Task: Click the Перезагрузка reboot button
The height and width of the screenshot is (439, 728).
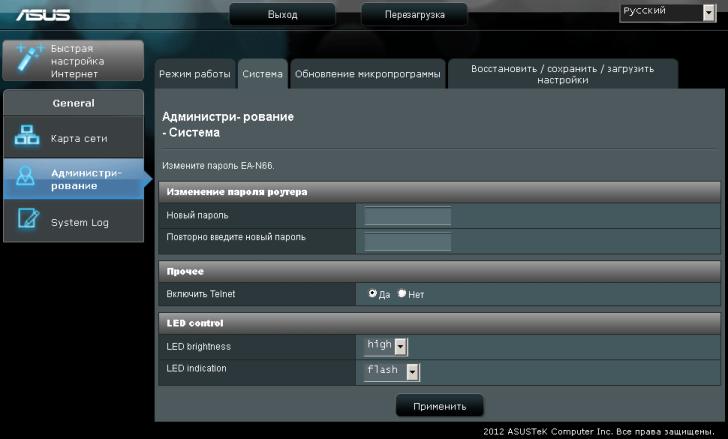Action: (x=414, y=15)
